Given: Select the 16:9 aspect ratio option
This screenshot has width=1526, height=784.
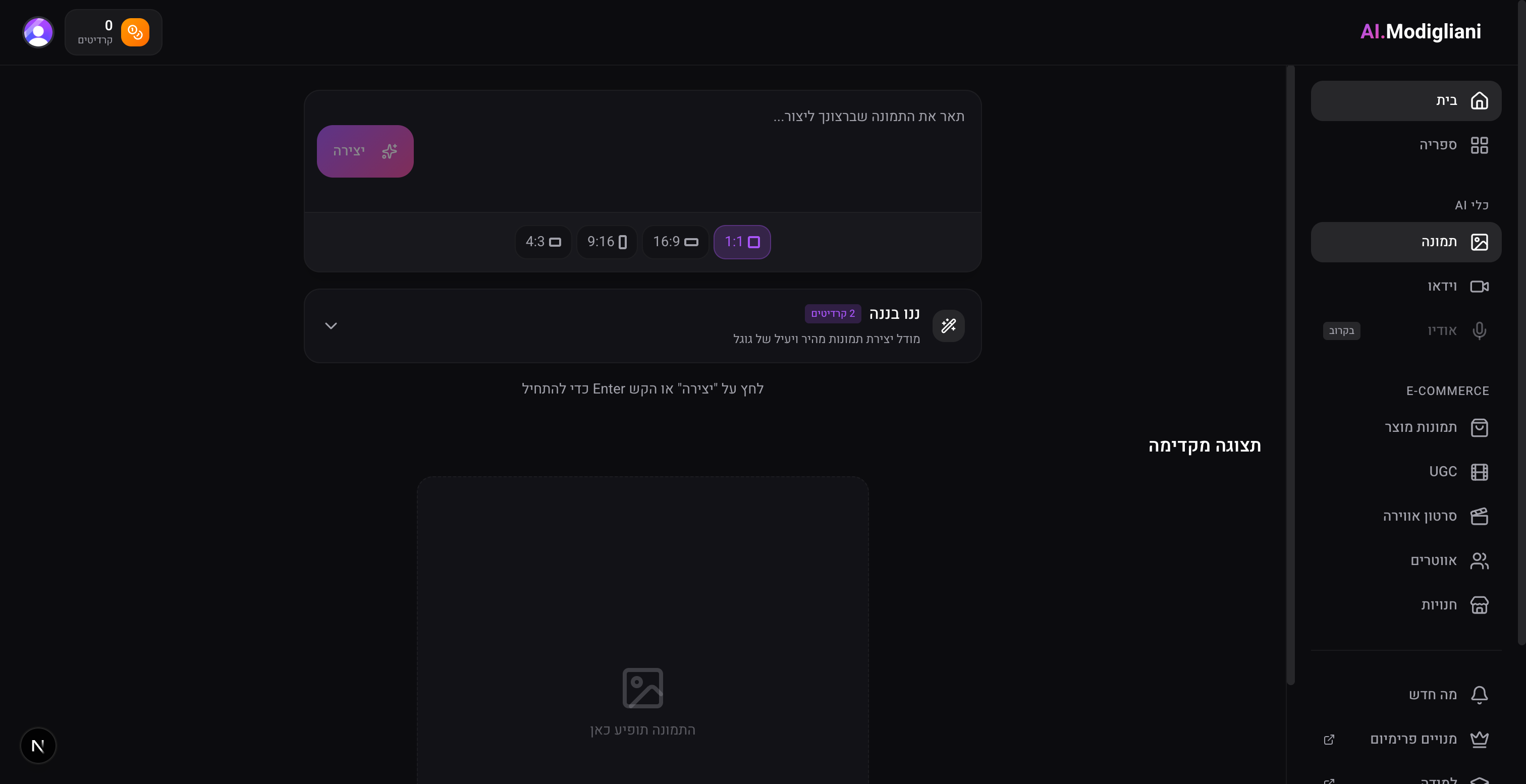Looking at the screenshot, I should (x=675, y=242).
